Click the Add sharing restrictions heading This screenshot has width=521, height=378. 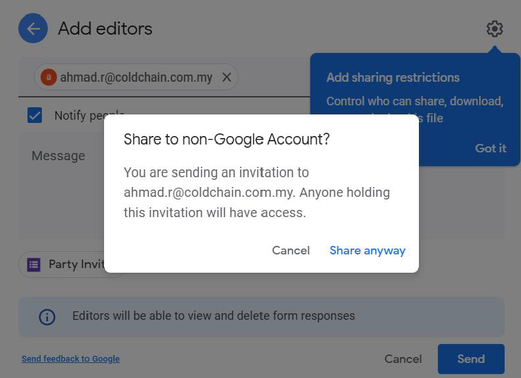[x=393, y=78]
